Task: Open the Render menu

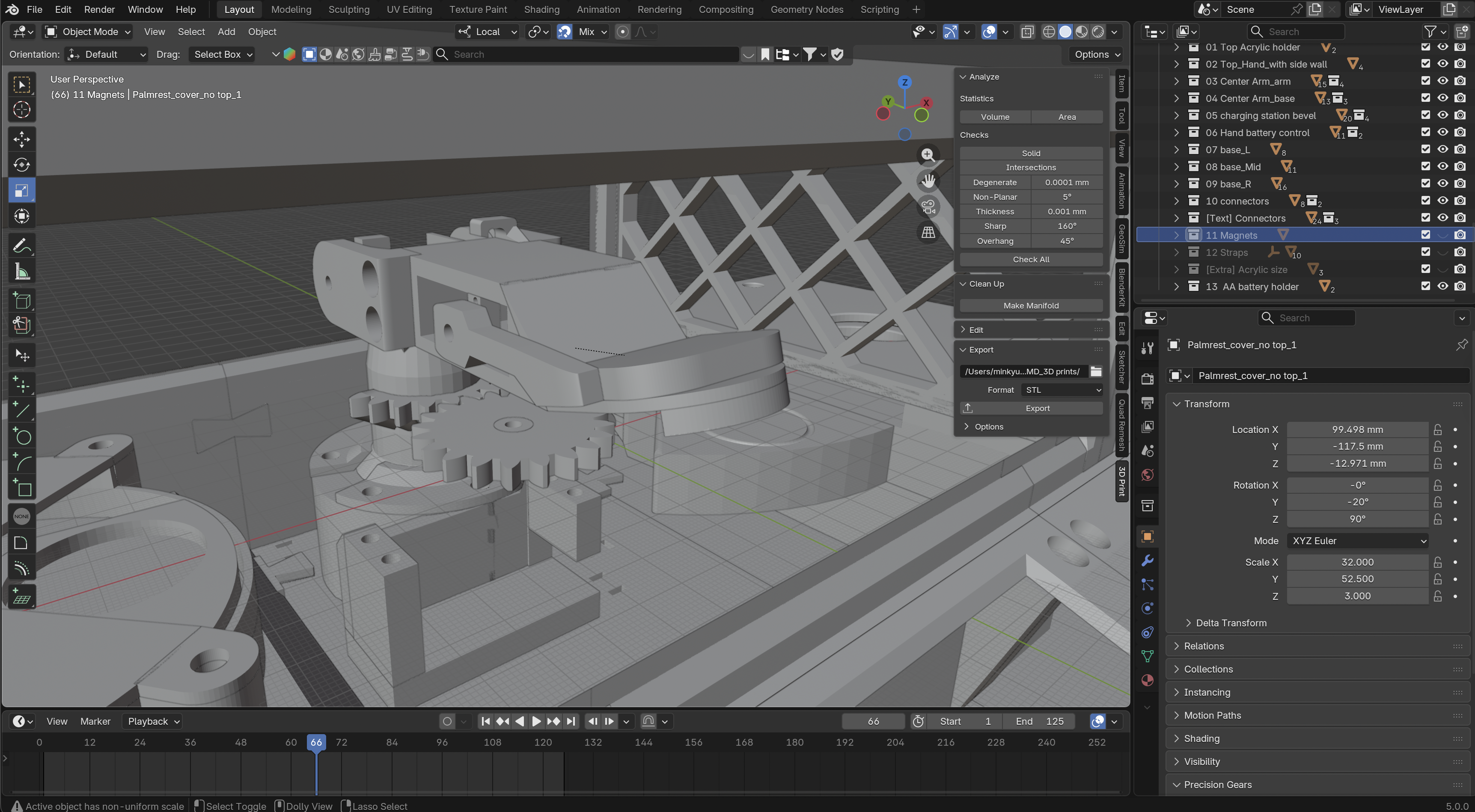Action: (x=99, y=9)
